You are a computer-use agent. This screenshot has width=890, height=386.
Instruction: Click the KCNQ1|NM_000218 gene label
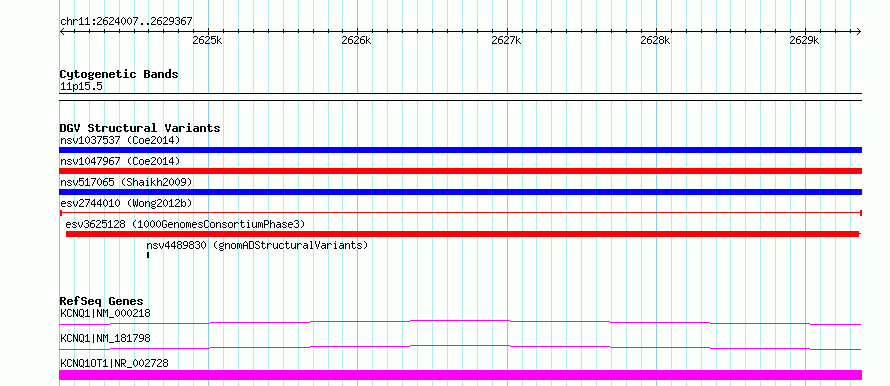click(105, 313)
